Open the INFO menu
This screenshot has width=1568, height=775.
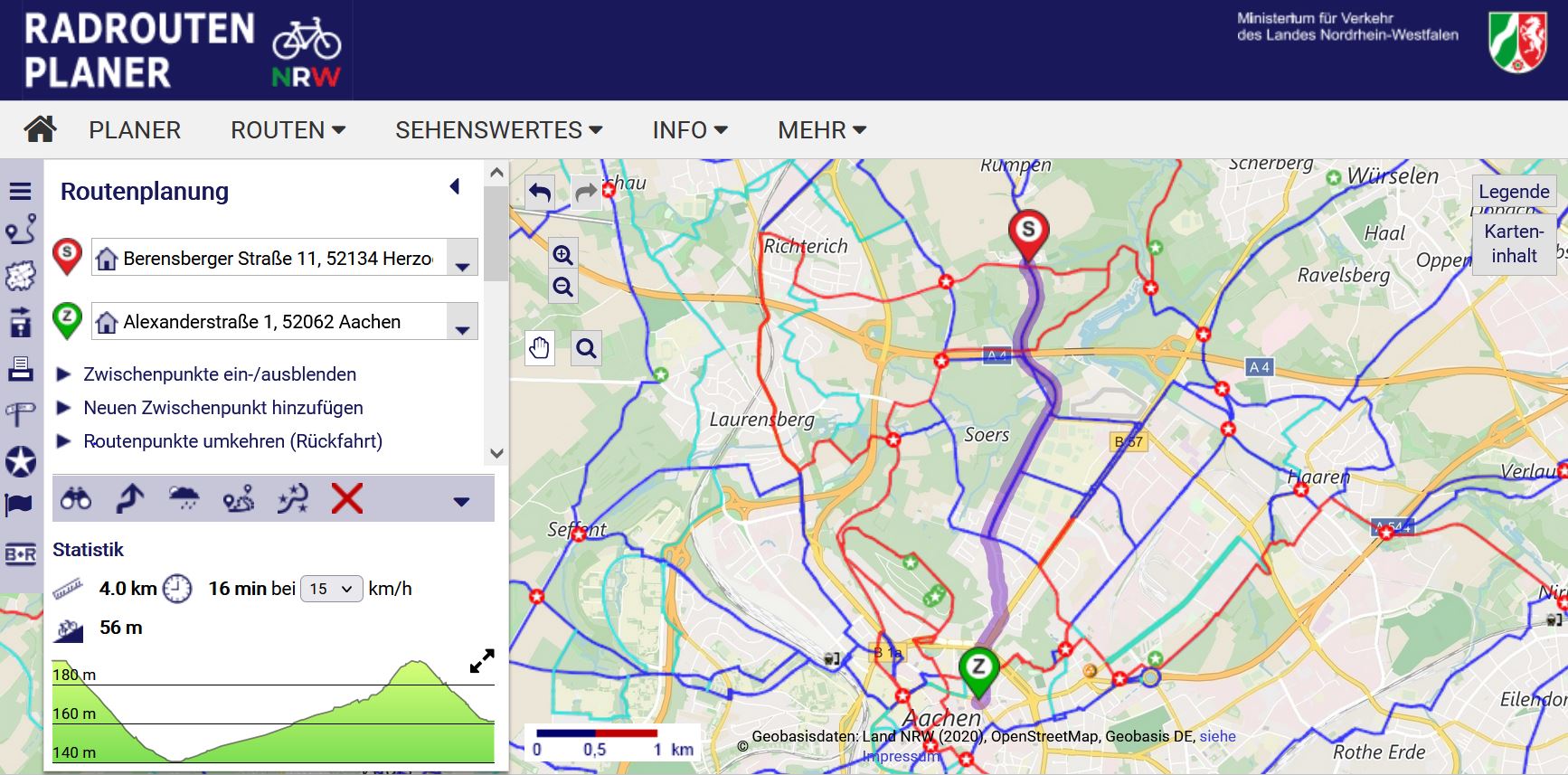(690, 130)
